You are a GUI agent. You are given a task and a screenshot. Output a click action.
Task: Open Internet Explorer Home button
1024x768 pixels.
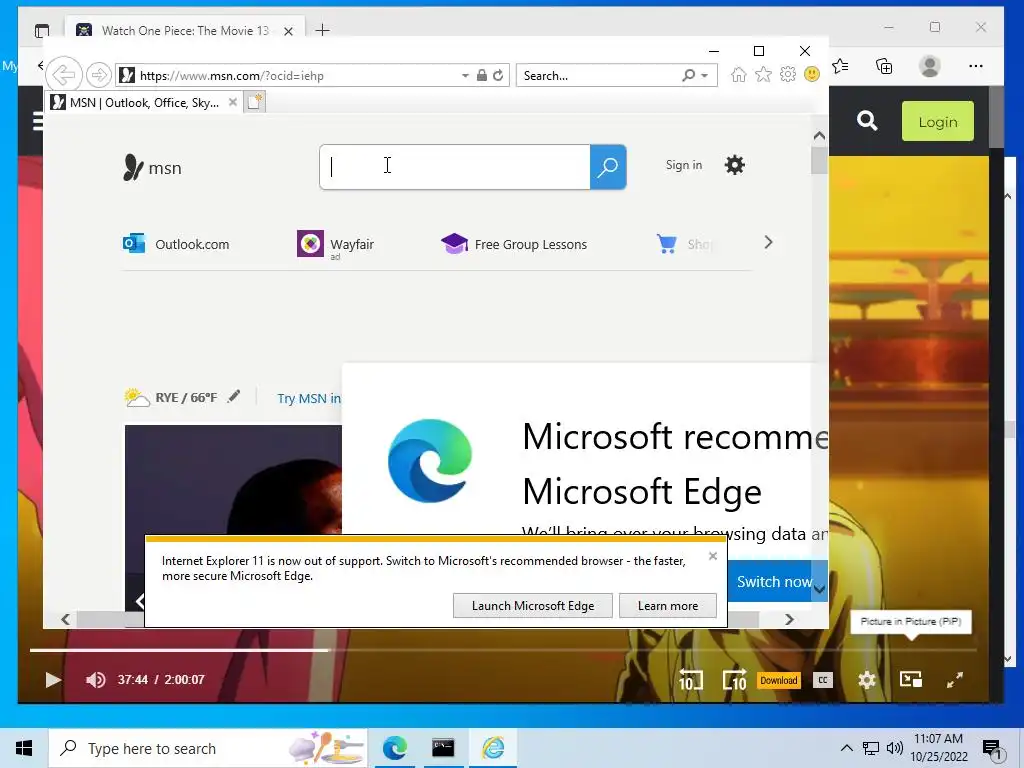click(x=739, y=75)
